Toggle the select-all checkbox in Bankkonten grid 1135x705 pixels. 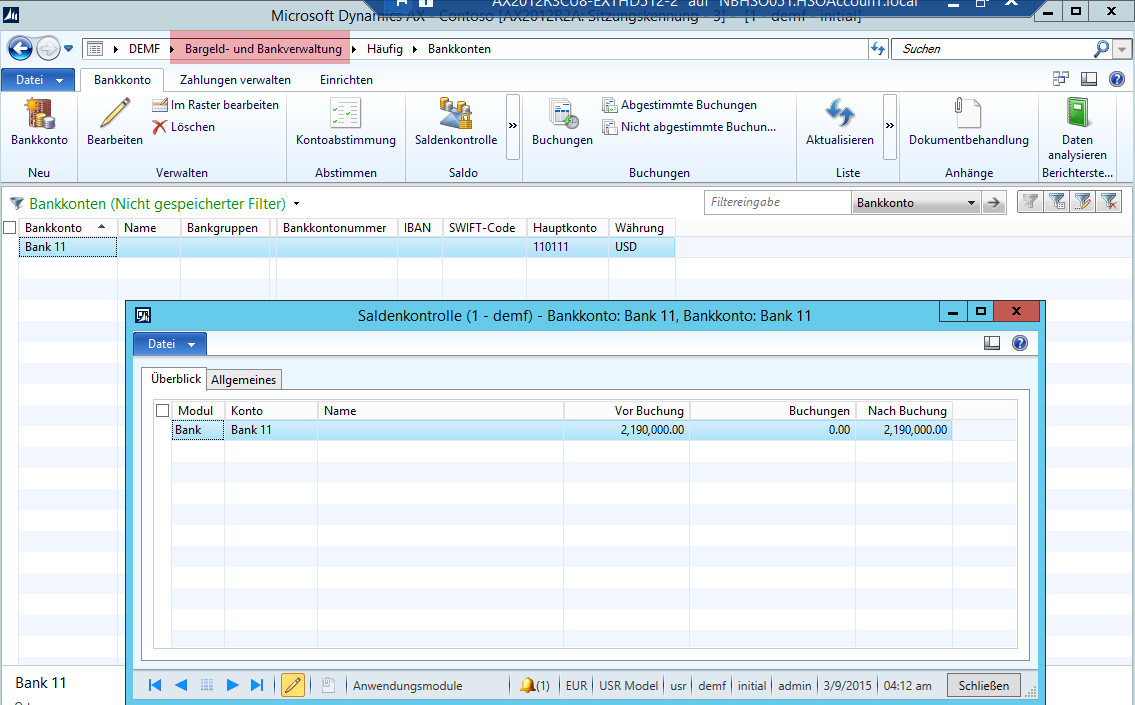[10, 228]
